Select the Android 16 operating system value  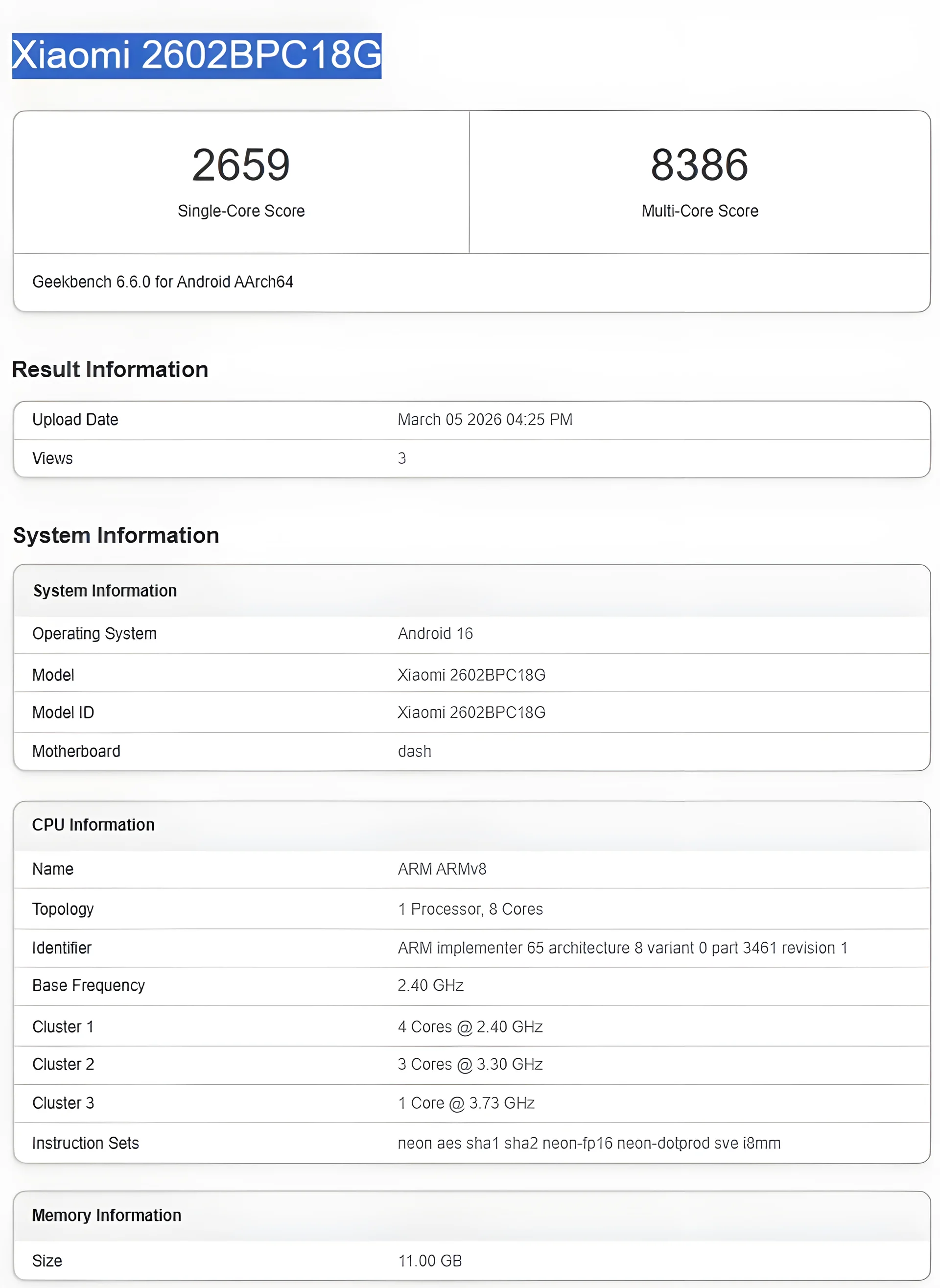435,633
